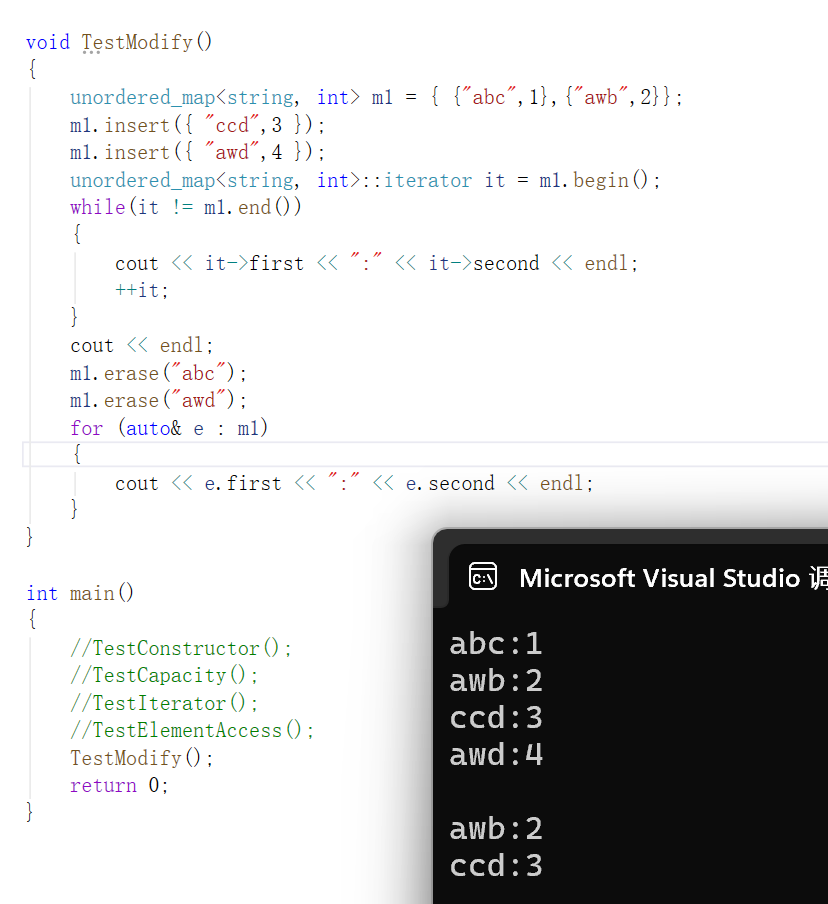
Task: Click console output line awd:4
Action: (x=496, y=755)
